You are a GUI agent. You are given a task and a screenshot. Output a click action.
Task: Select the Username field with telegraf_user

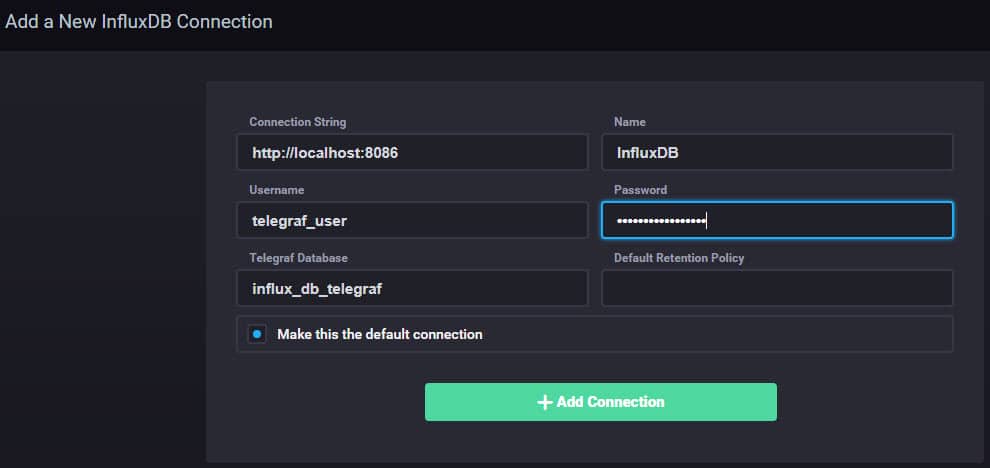tap(412, 221)
